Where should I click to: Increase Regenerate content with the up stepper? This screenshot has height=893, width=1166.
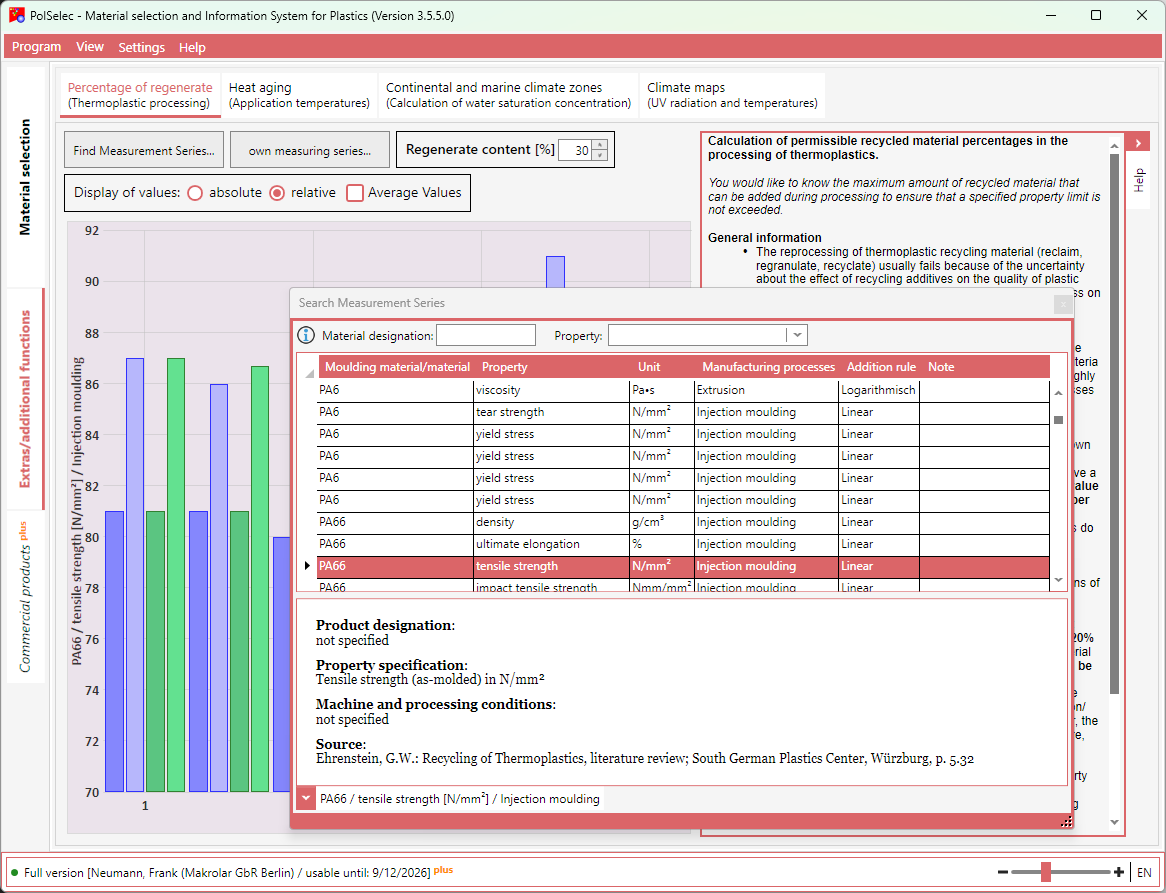[600, 145]
